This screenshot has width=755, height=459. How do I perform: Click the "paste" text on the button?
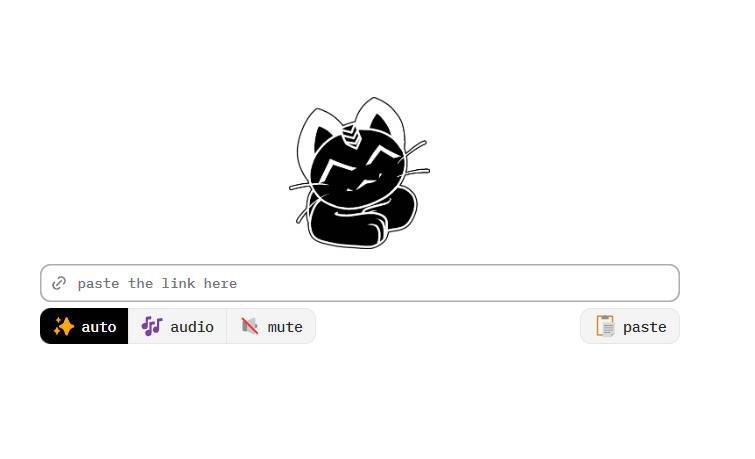(x=645, y=328)
